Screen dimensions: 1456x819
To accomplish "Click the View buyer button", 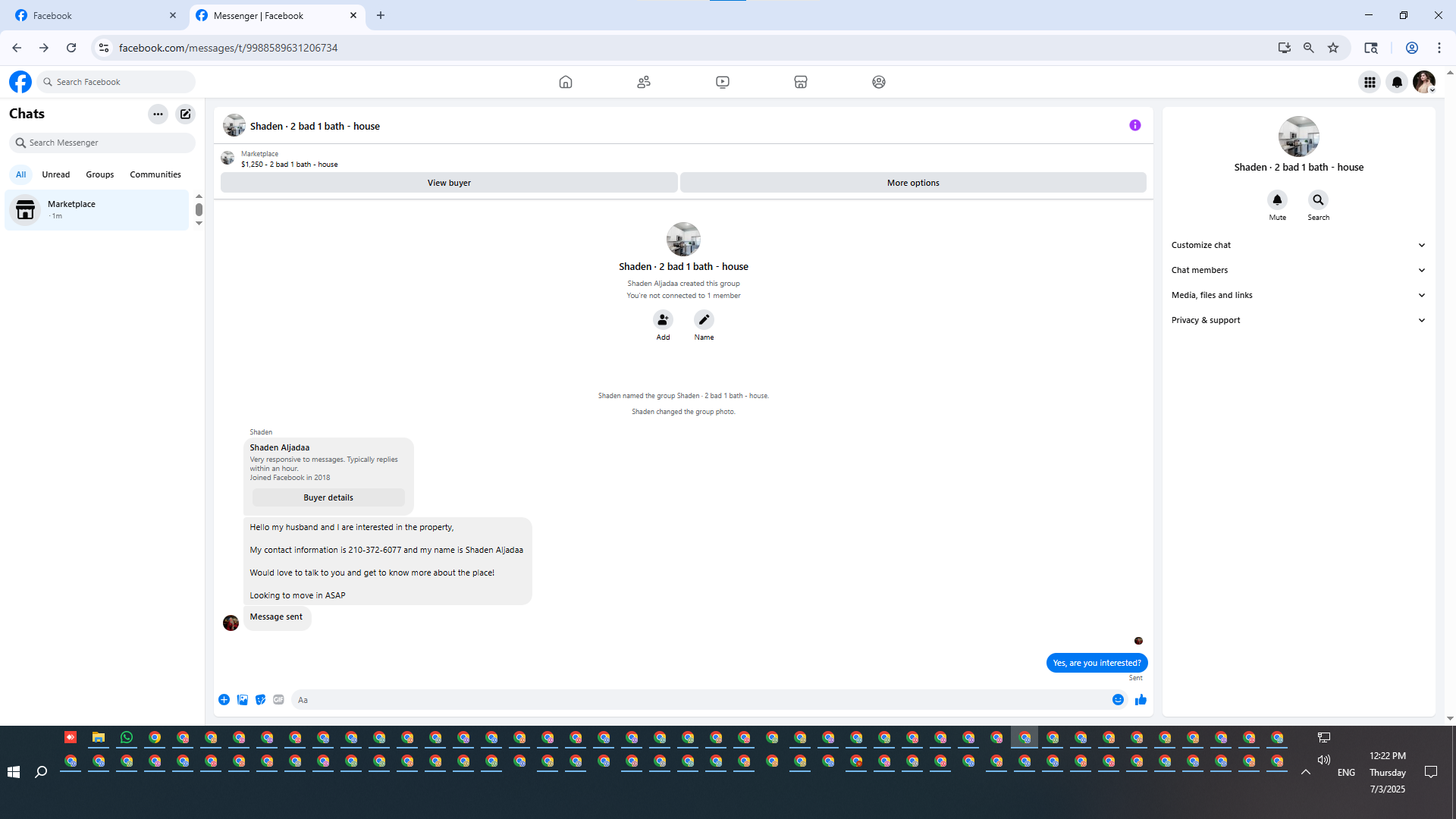I will [x=449, y=183].
